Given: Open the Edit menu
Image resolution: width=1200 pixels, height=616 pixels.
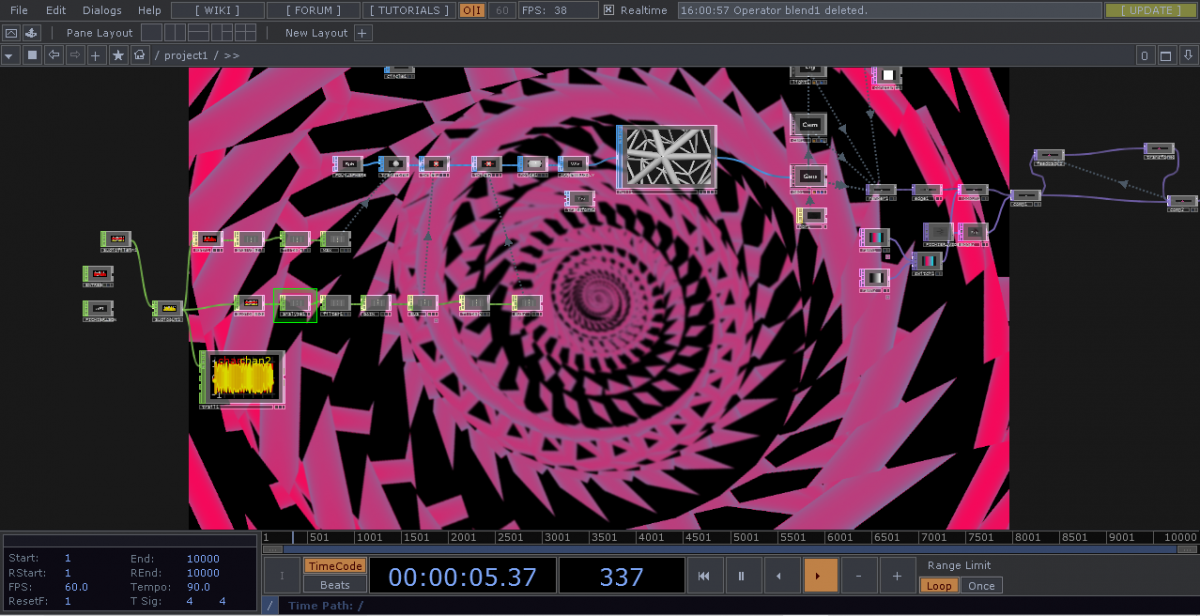Looking at the screenshot, I should tap(56, 10).
